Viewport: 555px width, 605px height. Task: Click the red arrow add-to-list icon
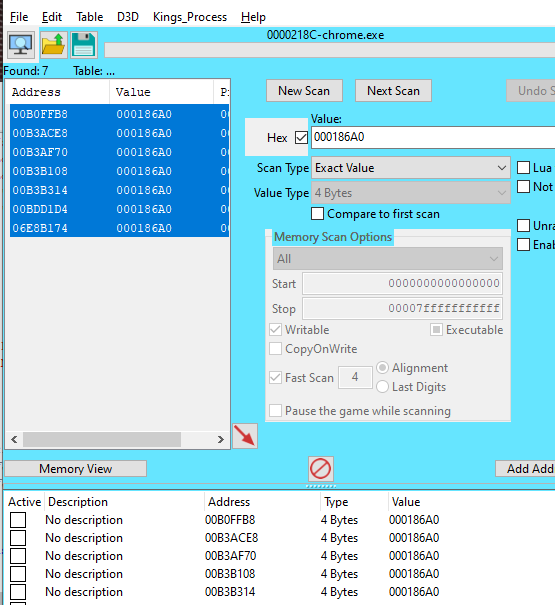click(x=245, y=436)
